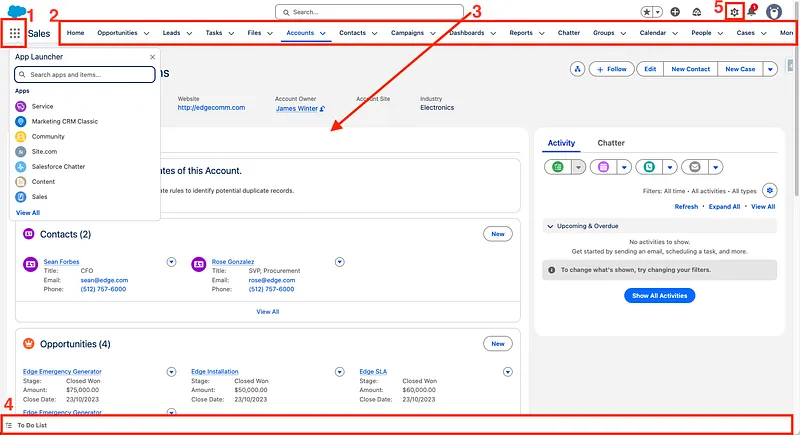Click Rose Gonzalez contact icon
Viewport: 800px width, 435px height.
click(198, 265)
